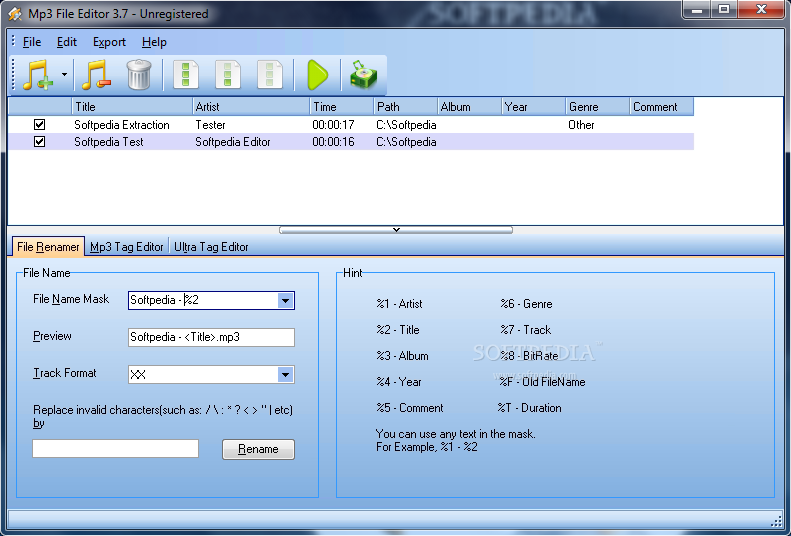
Task: Open the File menu
Action: tap(32, 42)
